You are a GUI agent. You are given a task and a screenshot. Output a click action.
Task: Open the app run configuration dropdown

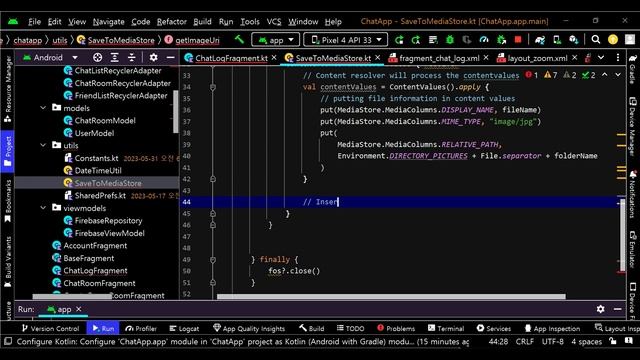tap(276, 40)
